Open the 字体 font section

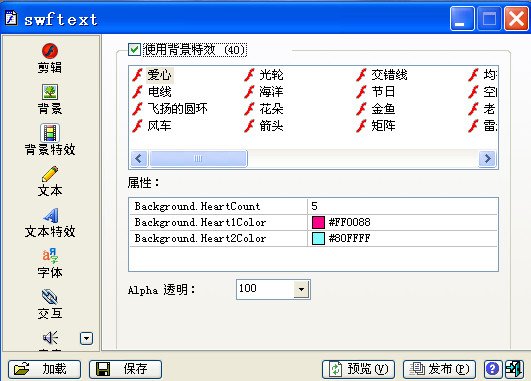pyautogui.click(x=50, y=263)
